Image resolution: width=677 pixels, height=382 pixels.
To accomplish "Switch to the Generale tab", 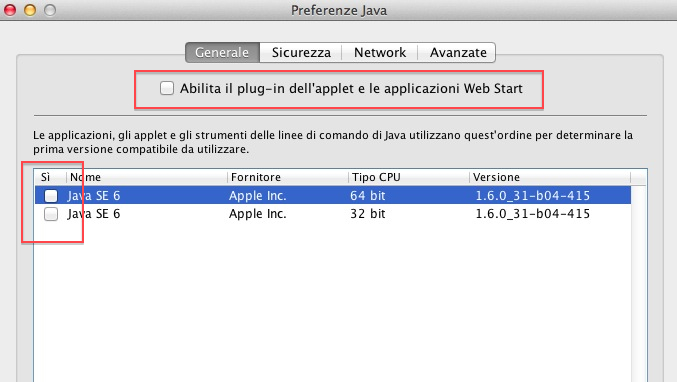I will click(222, 52).
